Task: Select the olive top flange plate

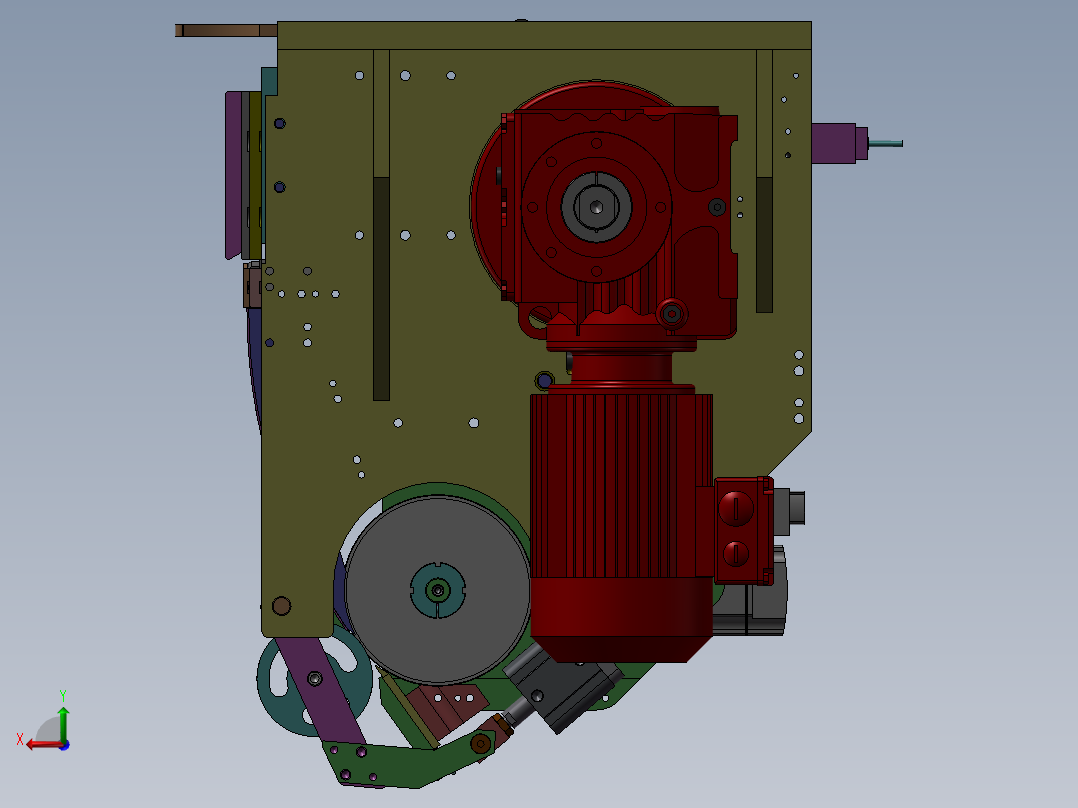Action: click(544, 35)
